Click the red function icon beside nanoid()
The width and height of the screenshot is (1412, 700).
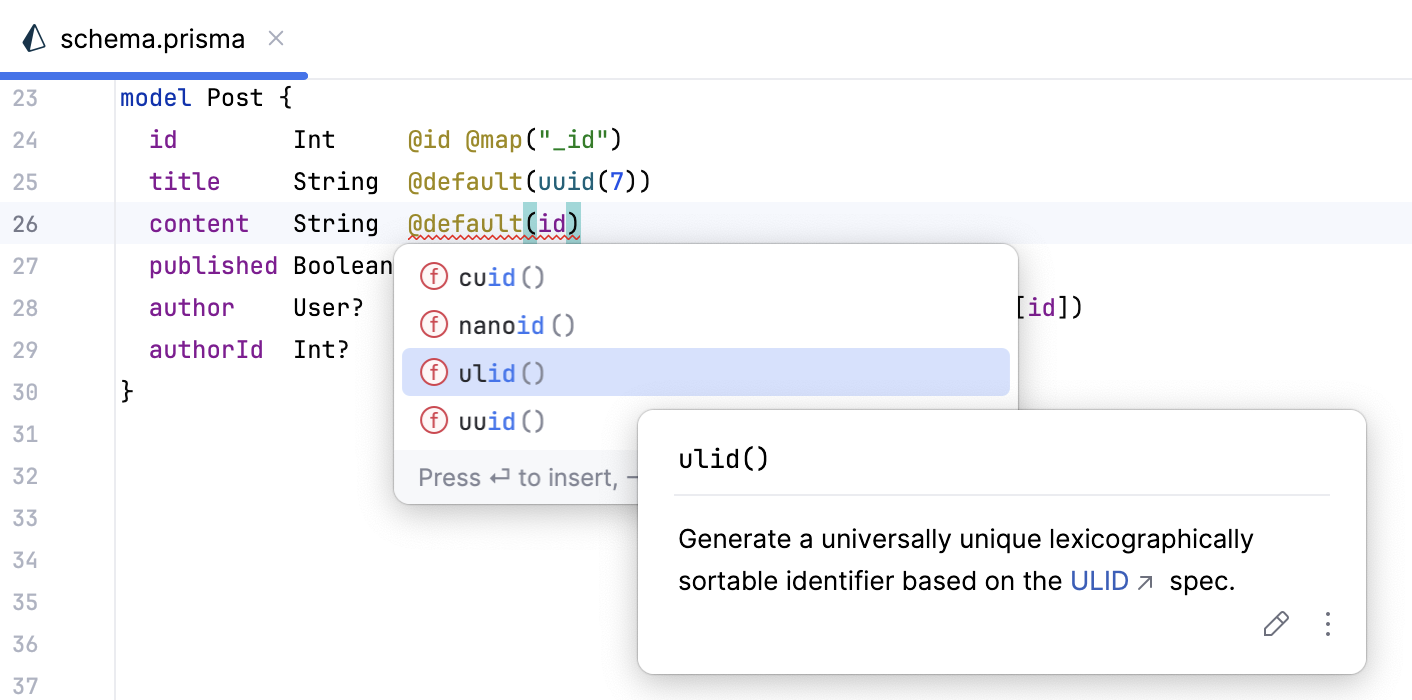tap(434, 324)
